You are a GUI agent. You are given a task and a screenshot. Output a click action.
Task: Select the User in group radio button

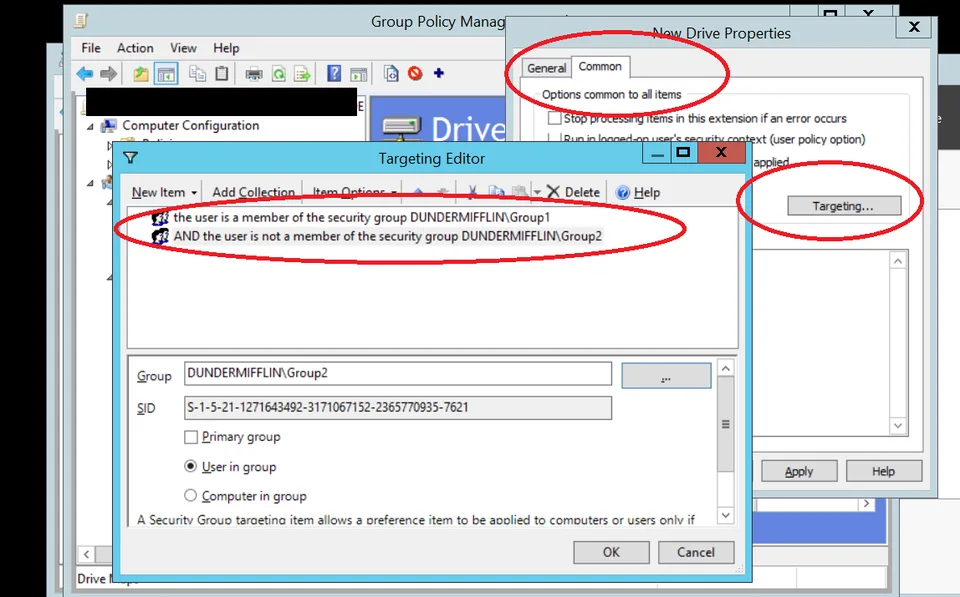pyautogui.click(x=190, y=467)
